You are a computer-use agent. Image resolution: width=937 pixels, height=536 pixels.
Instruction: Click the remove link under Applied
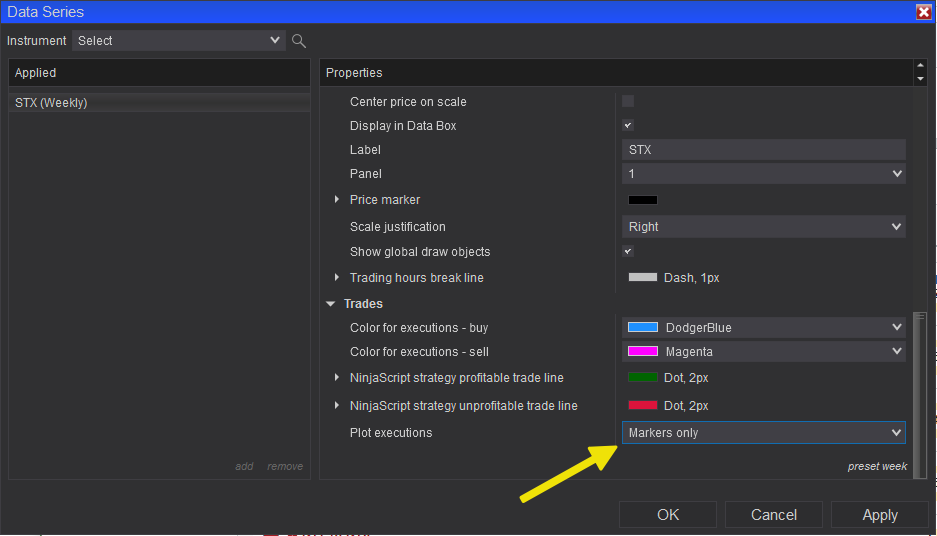tap(285, 466)
